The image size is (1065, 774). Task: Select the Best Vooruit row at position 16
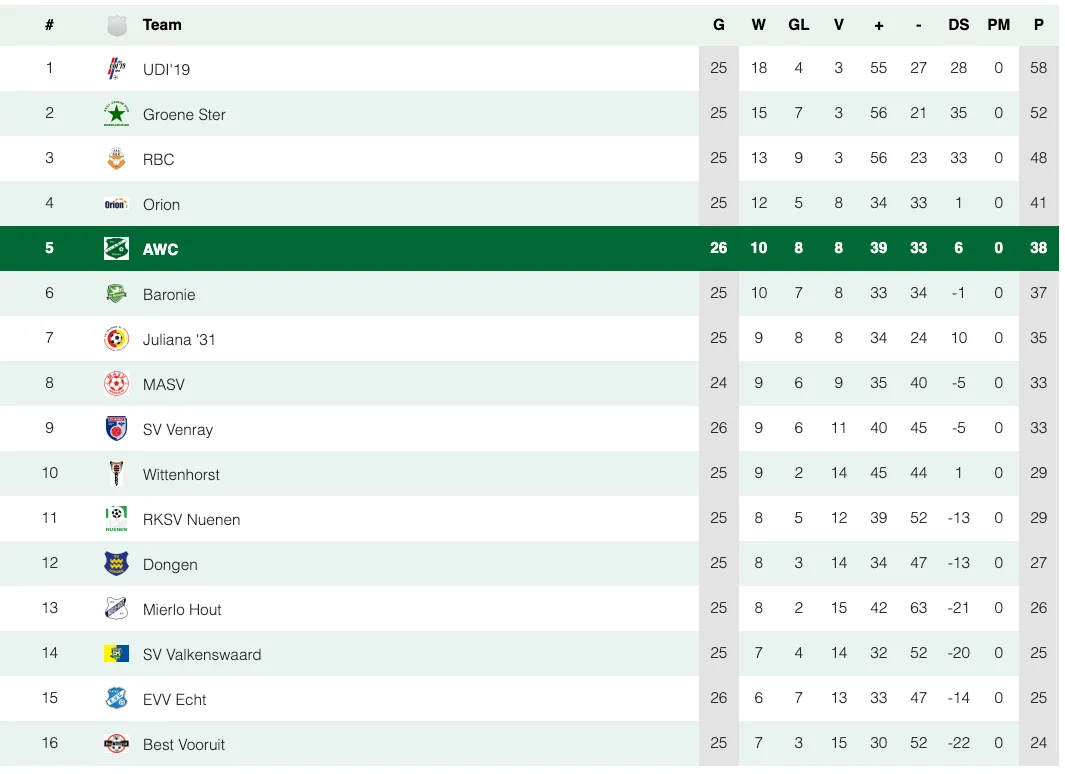pyautogui.click(x=530, y=743)
